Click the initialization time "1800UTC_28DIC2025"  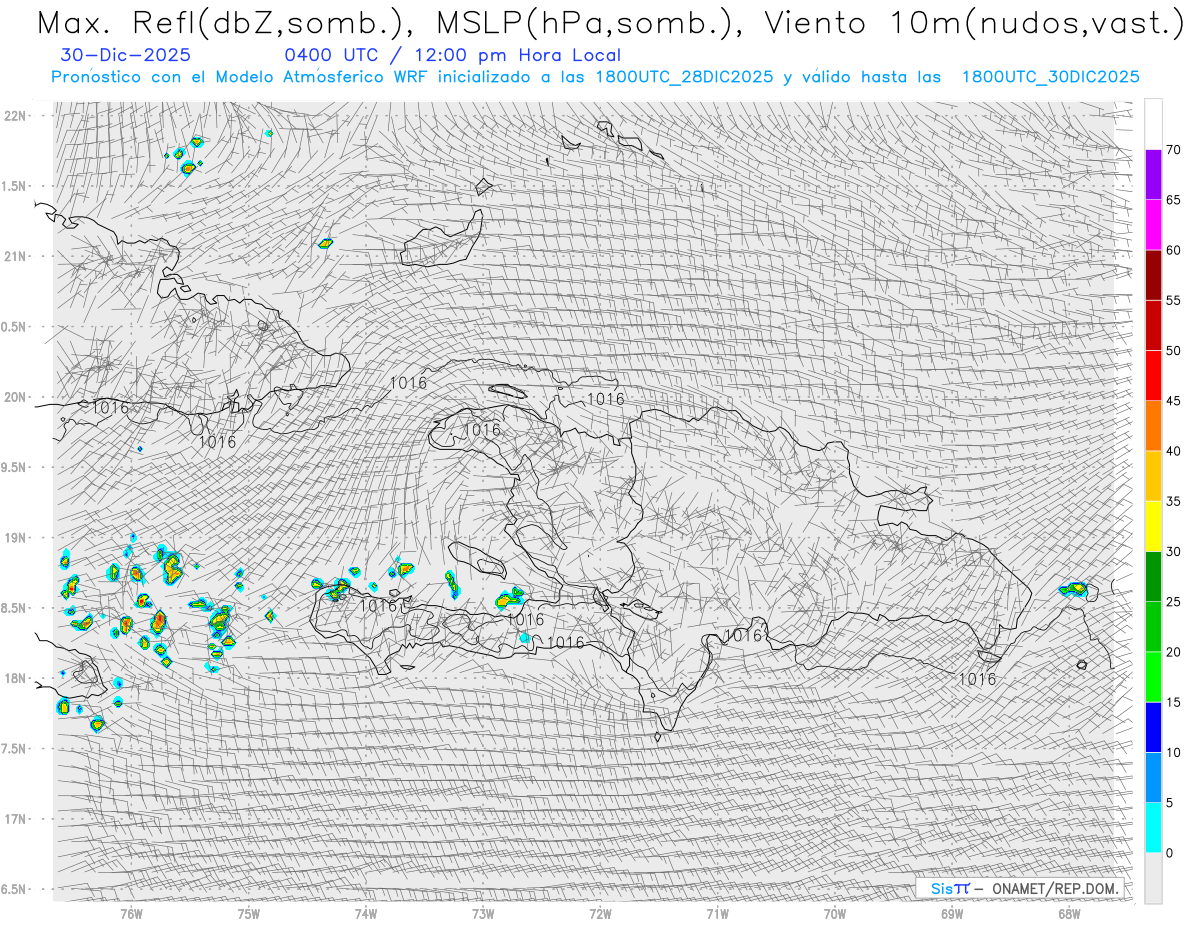[684, 76]
